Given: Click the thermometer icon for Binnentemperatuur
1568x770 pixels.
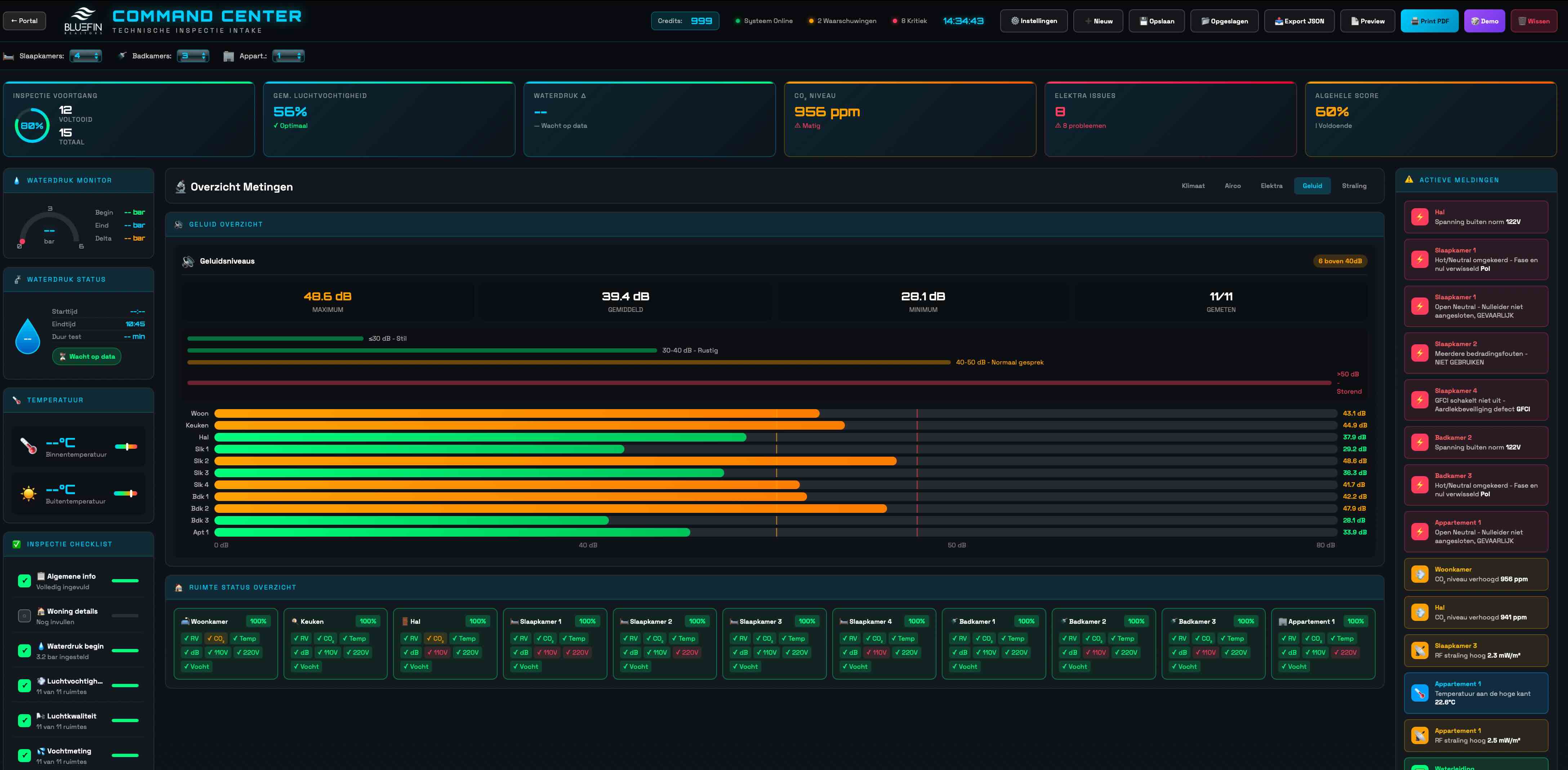Looking at the screenshot, I should pos(28,447).
